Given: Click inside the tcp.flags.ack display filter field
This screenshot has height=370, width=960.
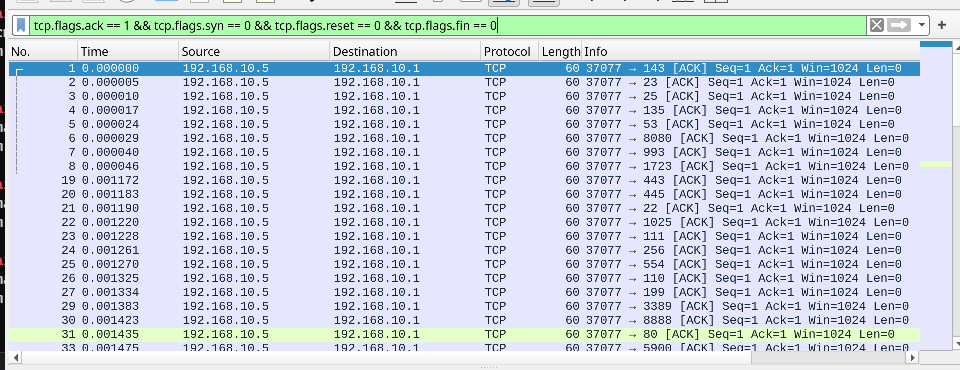Looking at the screenshot, I should pos(447,25).
